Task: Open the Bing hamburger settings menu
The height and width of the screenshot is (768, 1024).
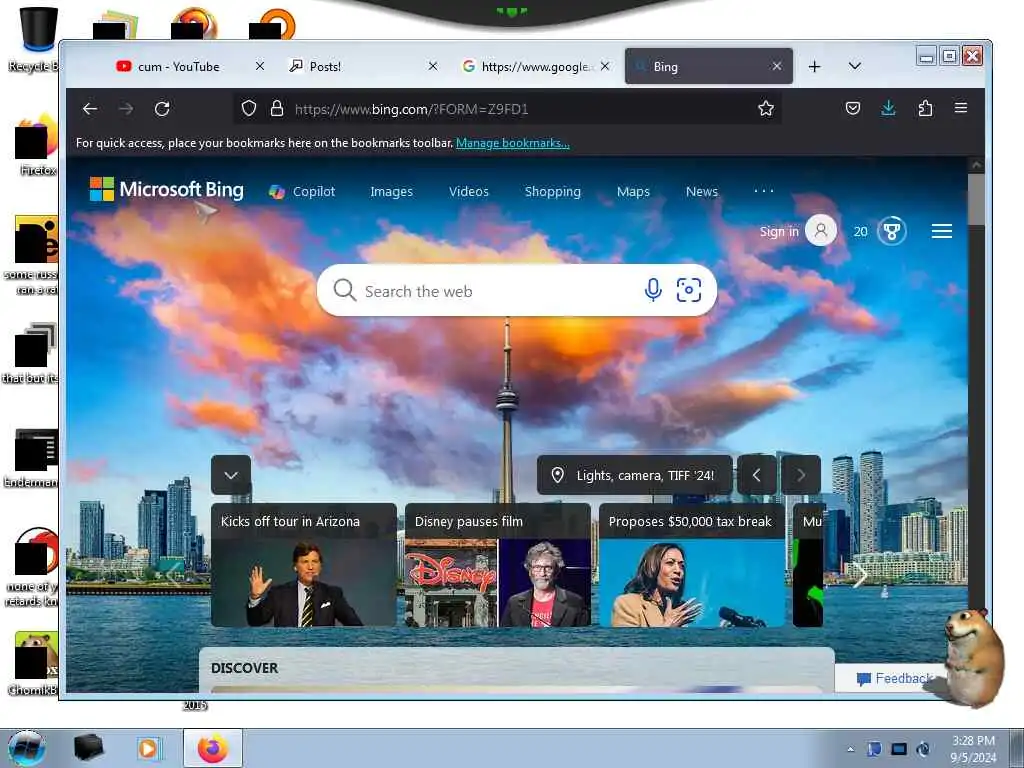Action: tap(941, 231)
